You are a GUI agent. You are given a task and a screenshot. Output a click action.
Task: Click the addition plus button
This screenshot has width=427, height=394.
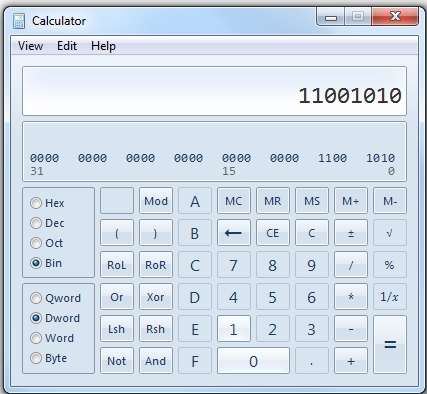coord(351,361)
